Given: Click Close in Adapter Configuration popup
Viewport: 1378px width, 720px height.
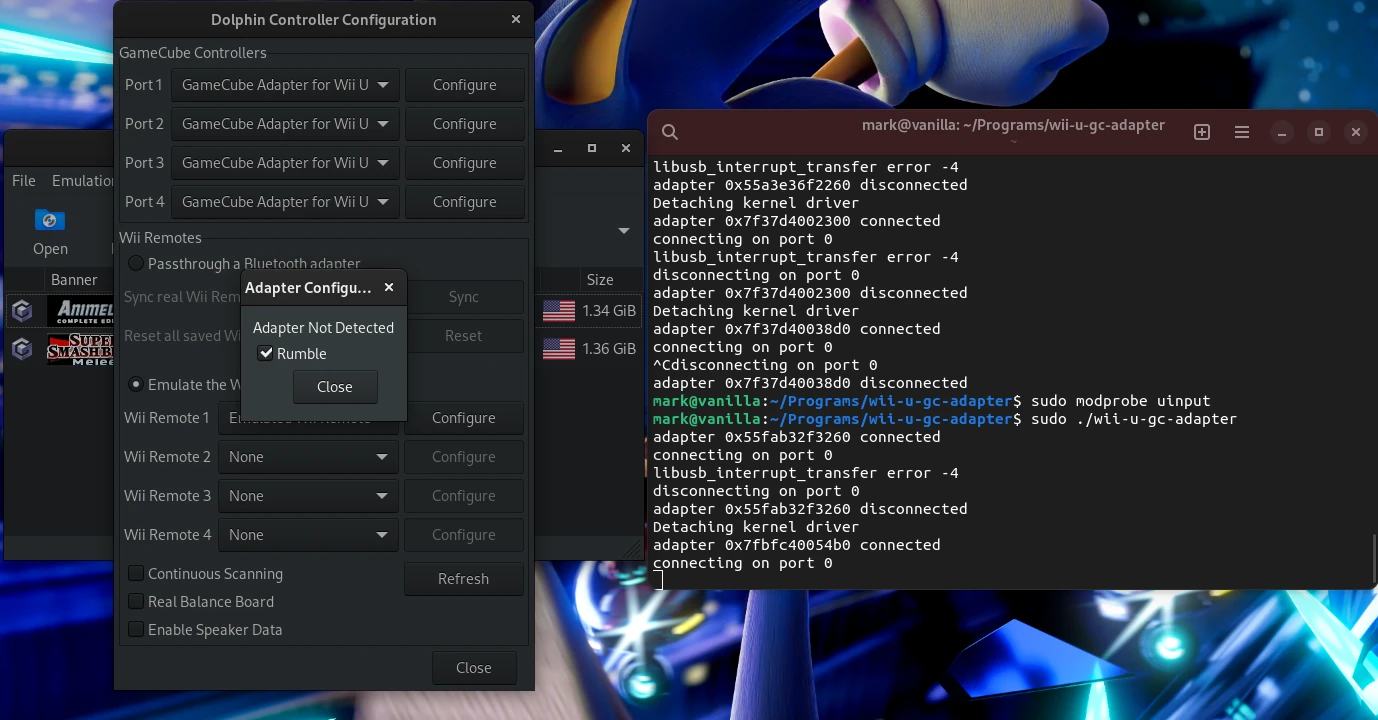Looking at the screenshot, I should tap(335, 387).
